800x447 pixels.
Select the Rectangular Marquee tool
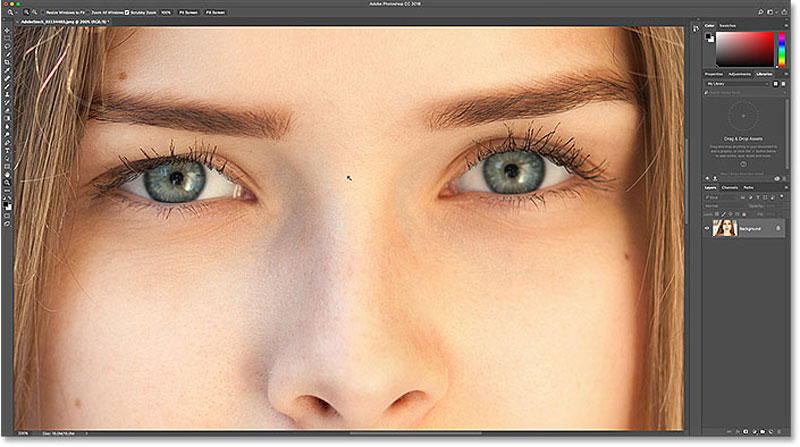7,36
